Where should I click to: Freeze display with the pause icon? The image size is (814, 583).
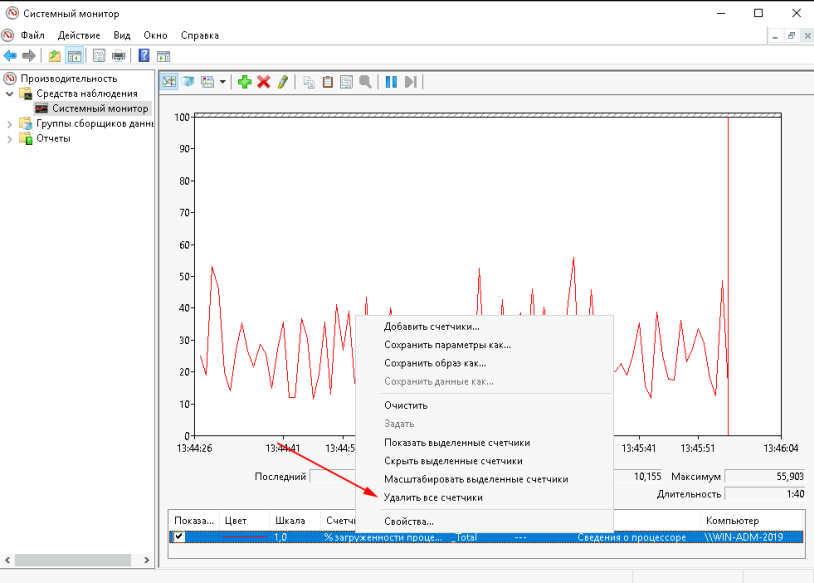click(x=392, y=82)
